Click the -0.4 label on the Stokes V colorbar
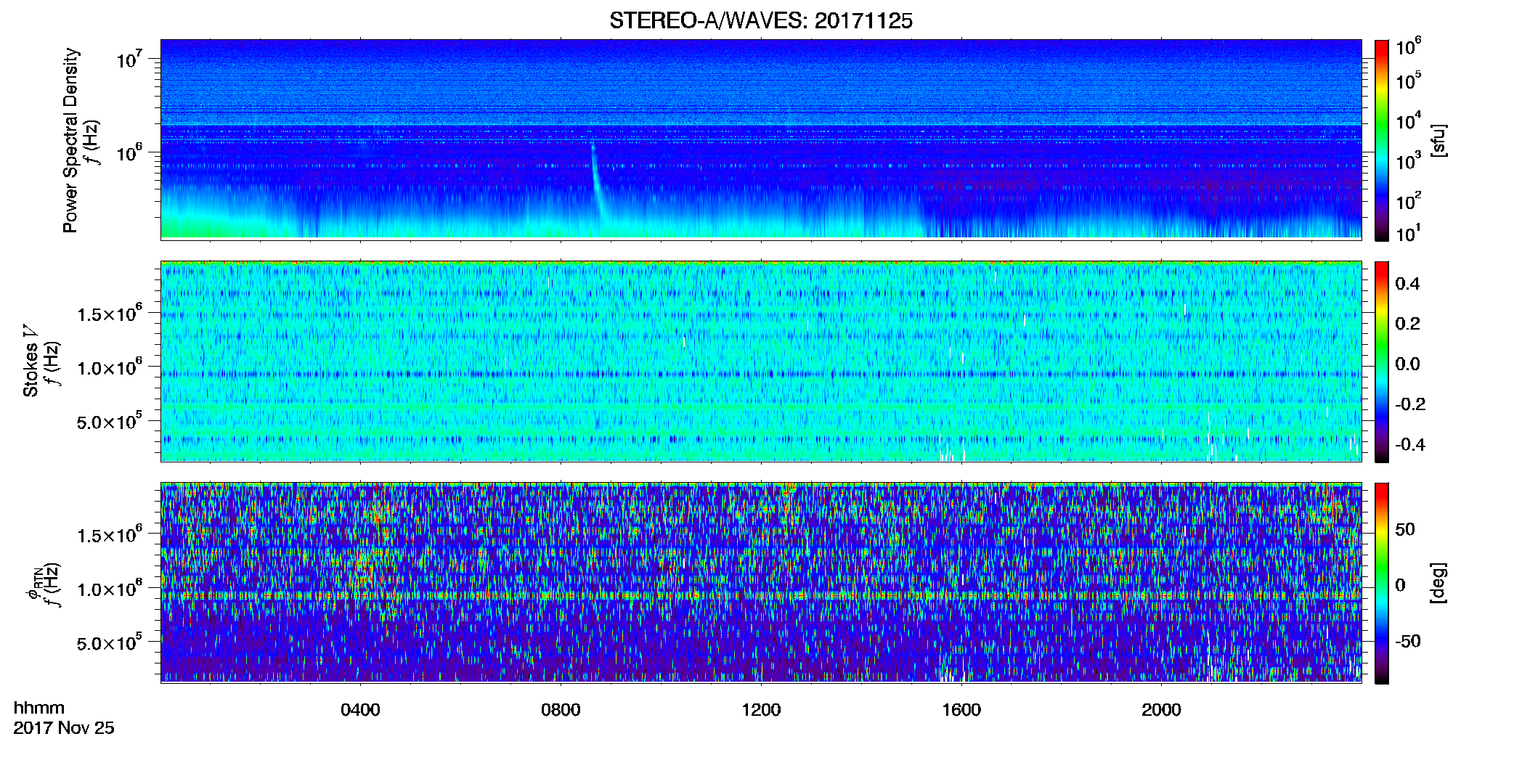1522x784 pixels. [x=1410, y=445]
